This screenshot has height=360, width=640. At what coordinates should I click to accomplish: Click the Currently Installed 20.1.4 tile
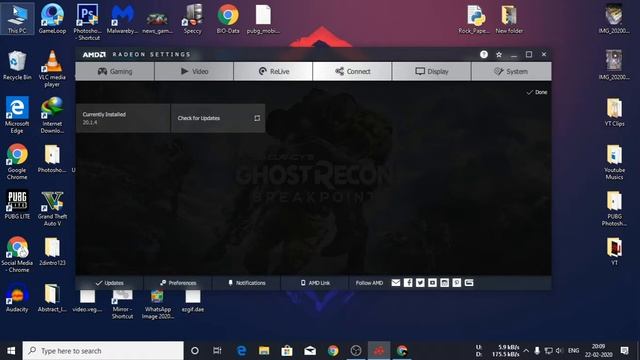[x=123, y=118]
